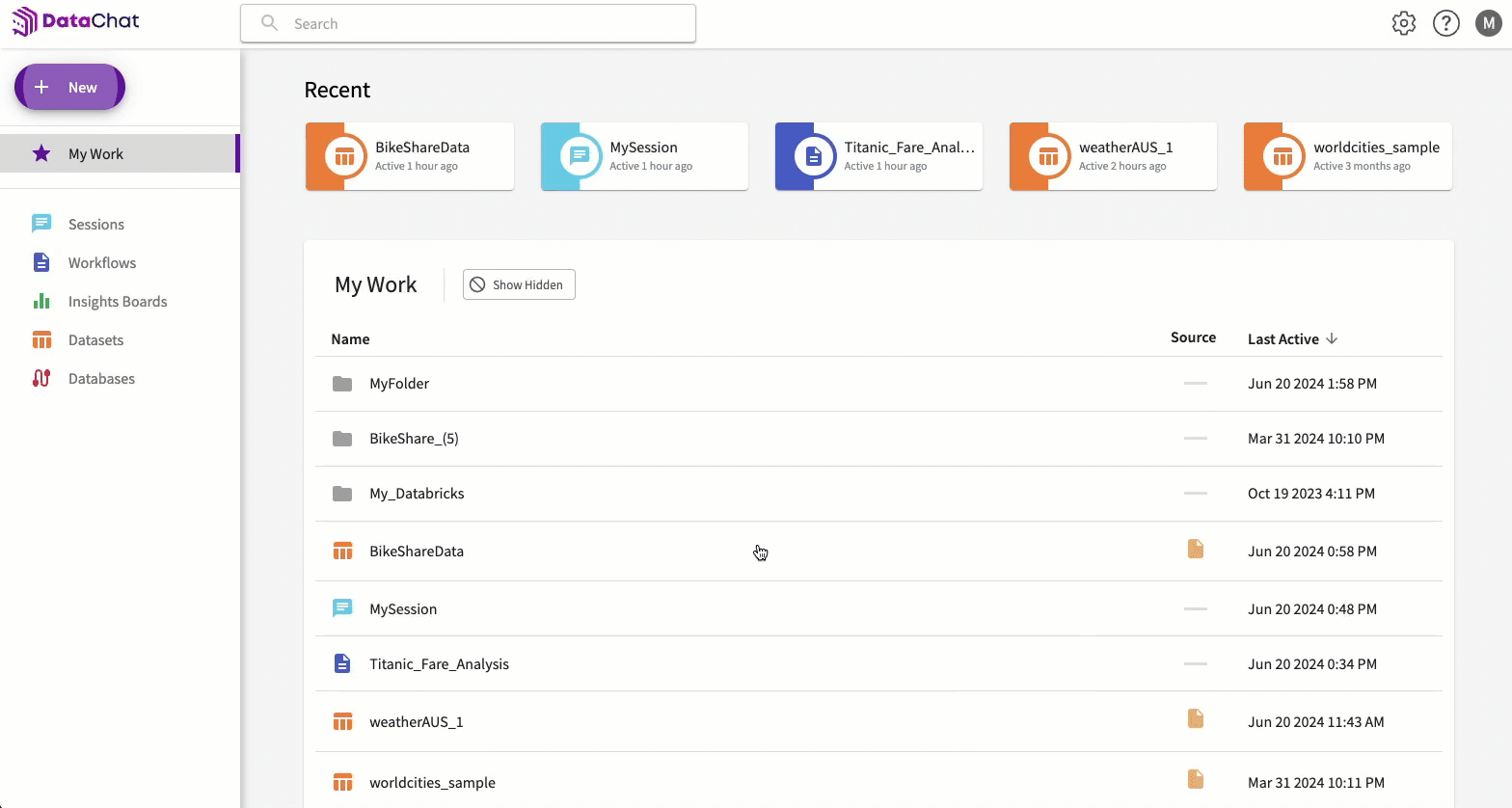This screenshot has width=1512, height=808.
Task: Open worldcities_sample in the My Work list
Action: (x=432, y=783)
